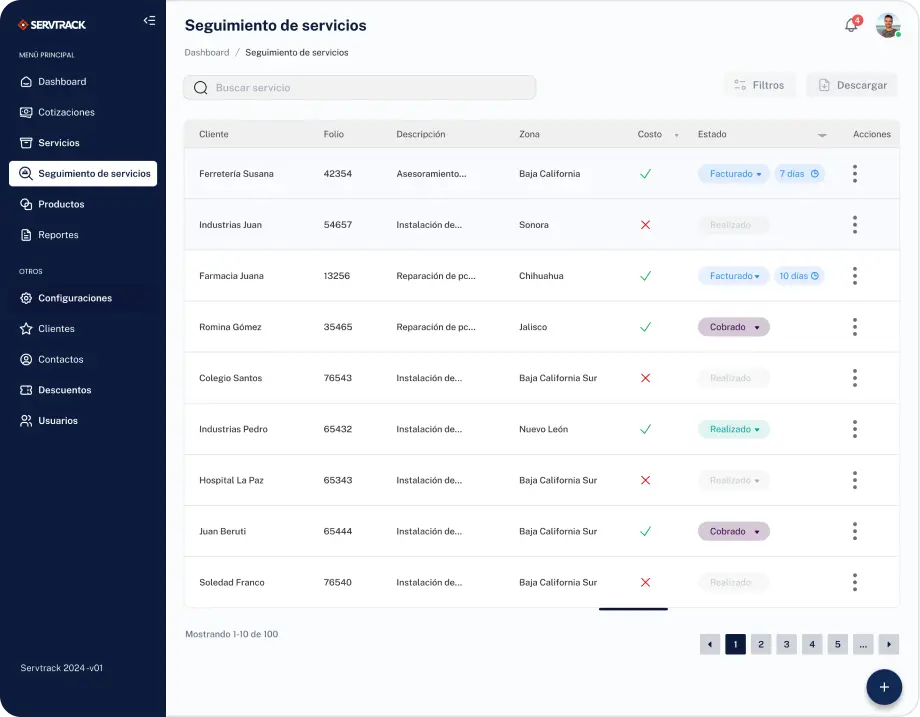Screen dimensions: 920x717
Task: Open row actions for Industrias Pedro
Action: click(854, 429)
